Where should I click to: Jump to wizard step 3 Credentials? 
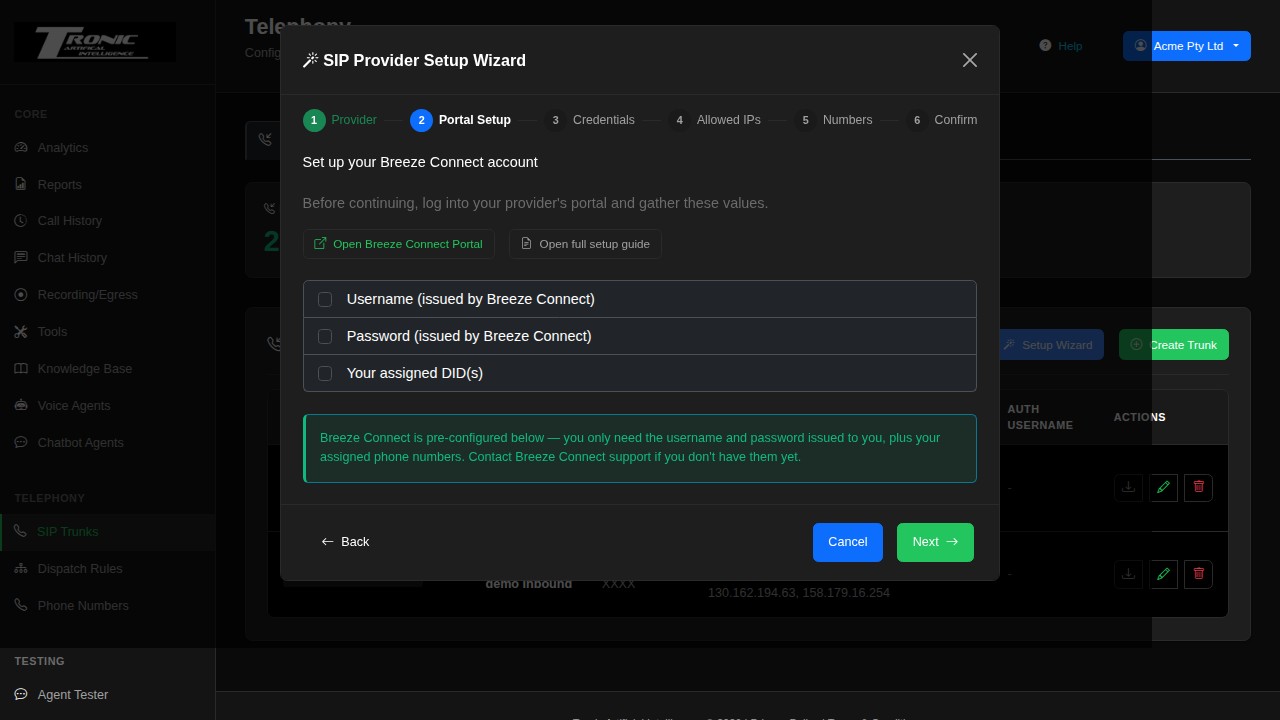pyautogui.click(x=589, y=120)
